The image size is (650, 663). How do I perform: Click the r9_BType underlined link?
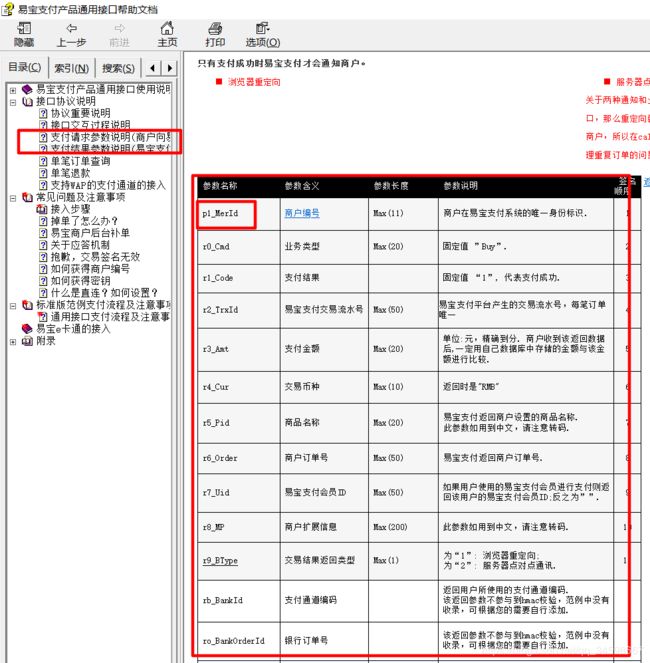pos(220,561)
